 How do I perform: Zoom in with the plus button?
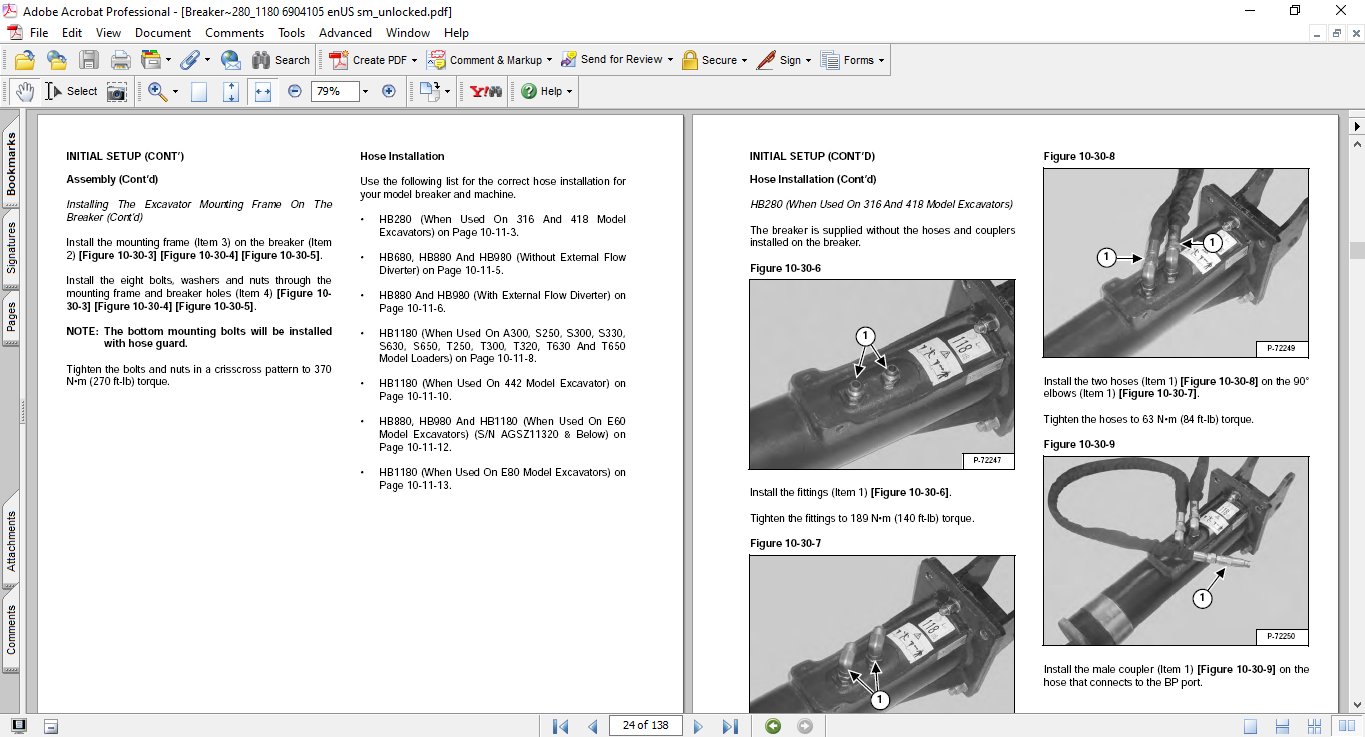pos(389,91)
